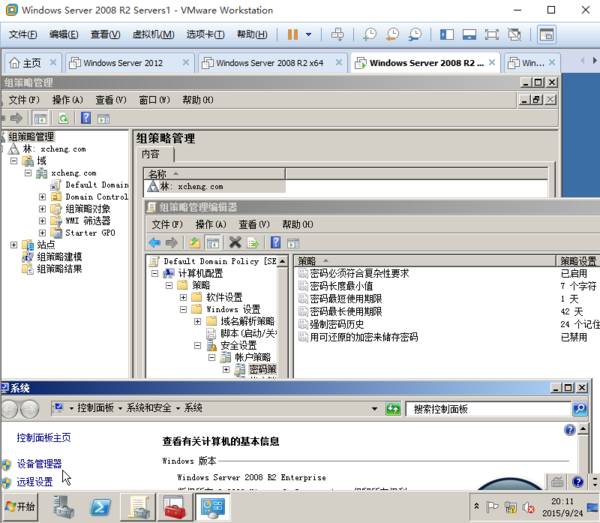Screen dimensions: 600x523
Task: Select the 林: xcheng.com list row
Action: pos(215,186)
